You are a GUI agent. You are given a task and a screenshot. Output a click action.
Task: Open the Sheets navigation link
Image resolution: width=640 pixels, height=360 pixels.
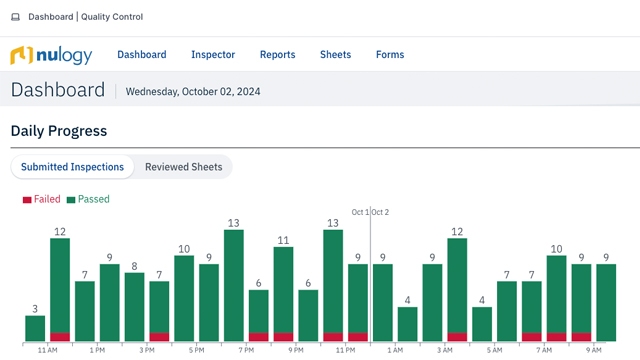point(336,55)
